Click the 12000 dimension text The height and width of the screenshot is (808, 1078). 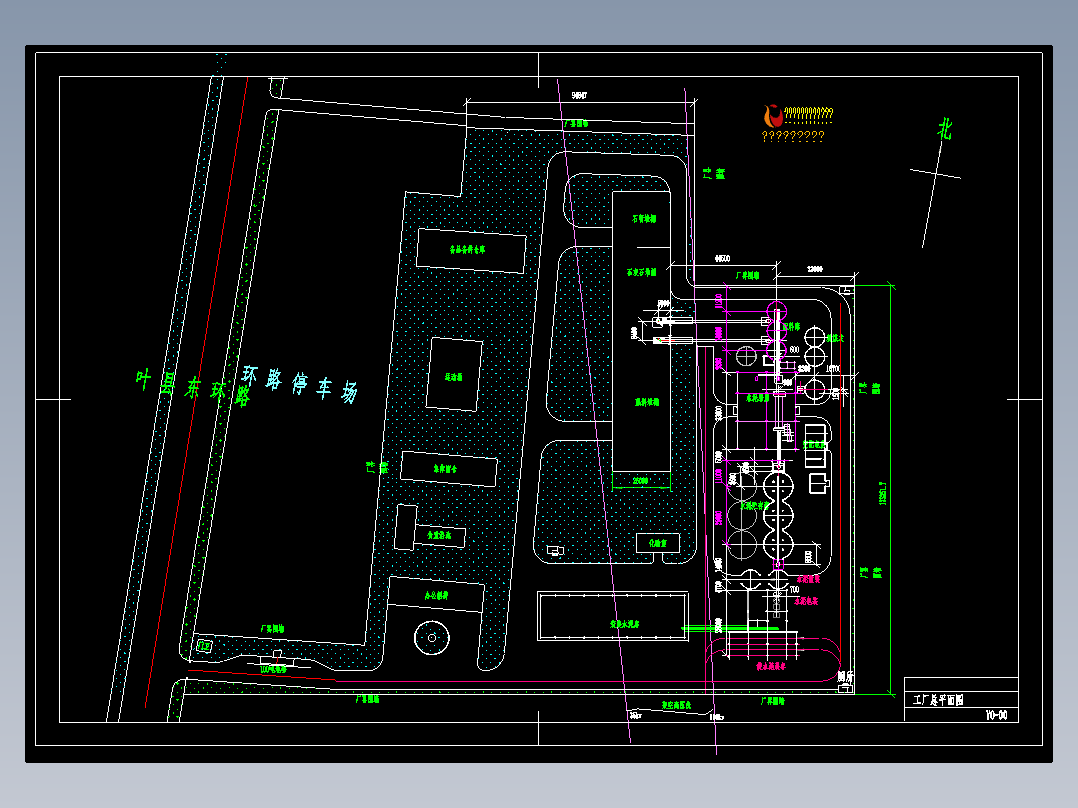coord(815,269)
